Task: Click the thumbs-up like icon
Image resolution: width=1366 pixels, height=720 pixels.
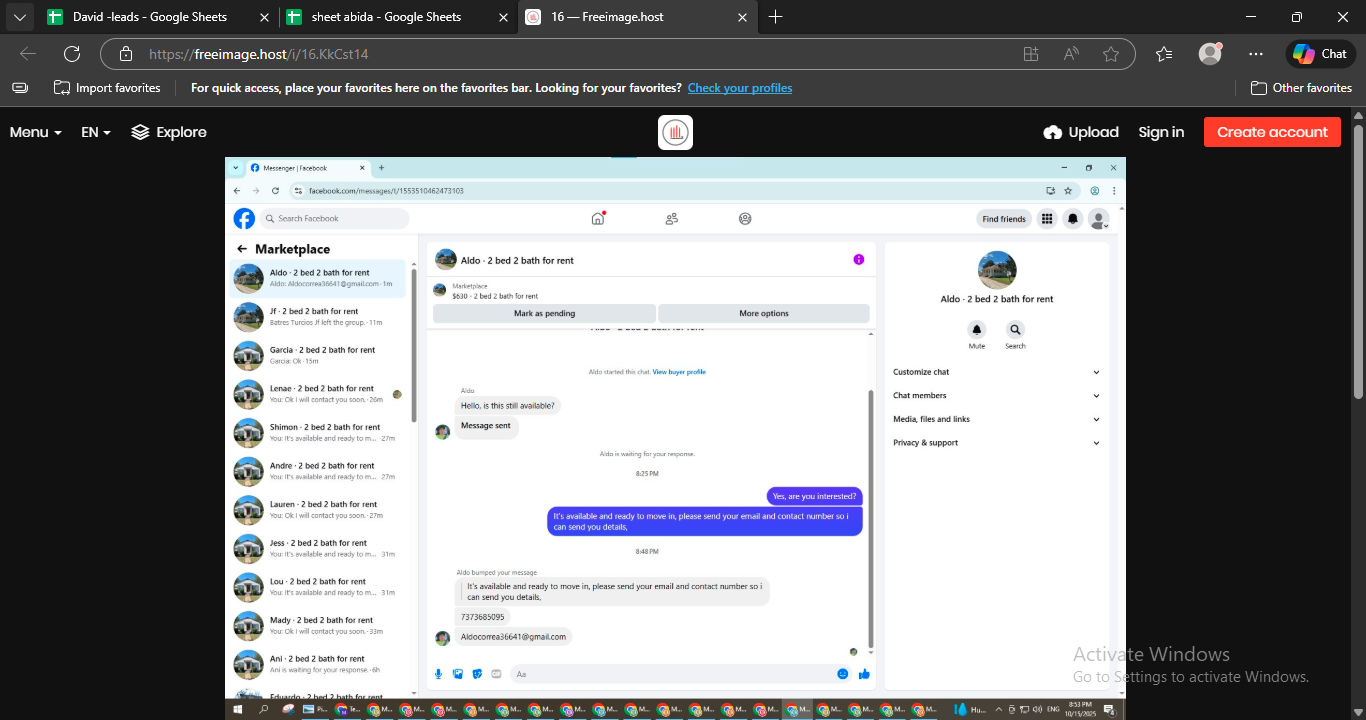Action: tap(864, 674)
